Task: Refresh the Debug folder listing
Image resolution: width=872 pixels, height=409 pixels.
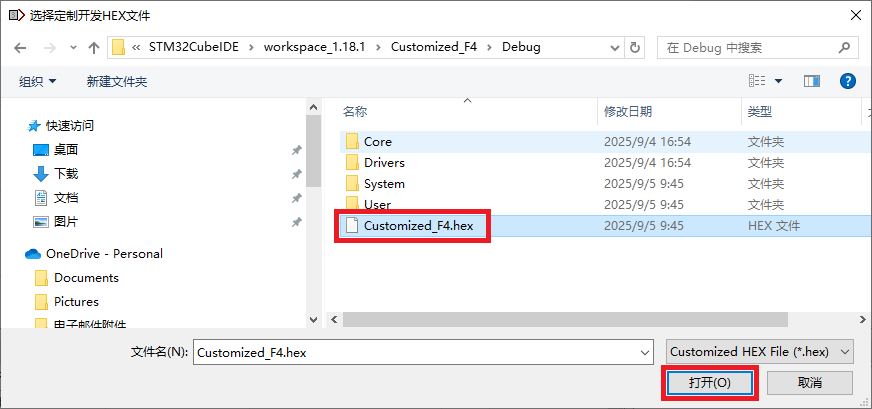Action: [x=636, y=47]
